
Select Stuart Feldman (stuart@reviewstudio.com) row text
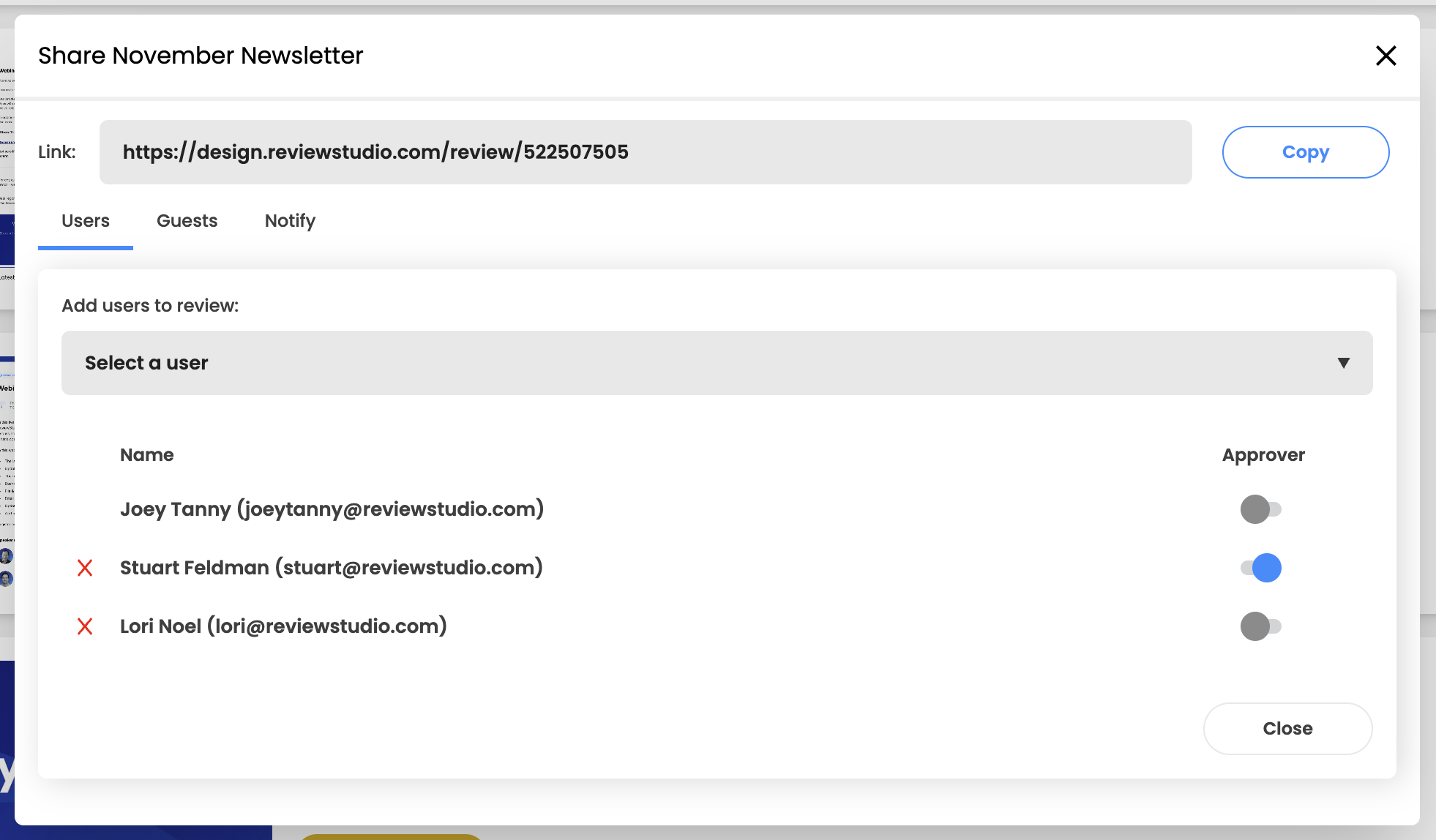click(x=332, y=568)
